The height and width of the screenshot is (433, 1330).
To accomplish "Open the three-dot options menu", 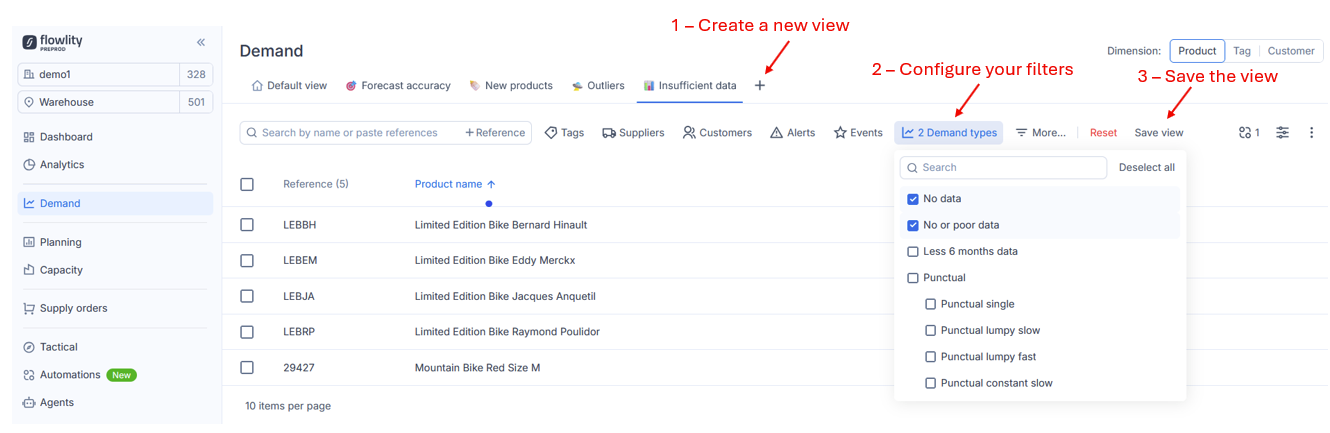I will point(1311,133).
